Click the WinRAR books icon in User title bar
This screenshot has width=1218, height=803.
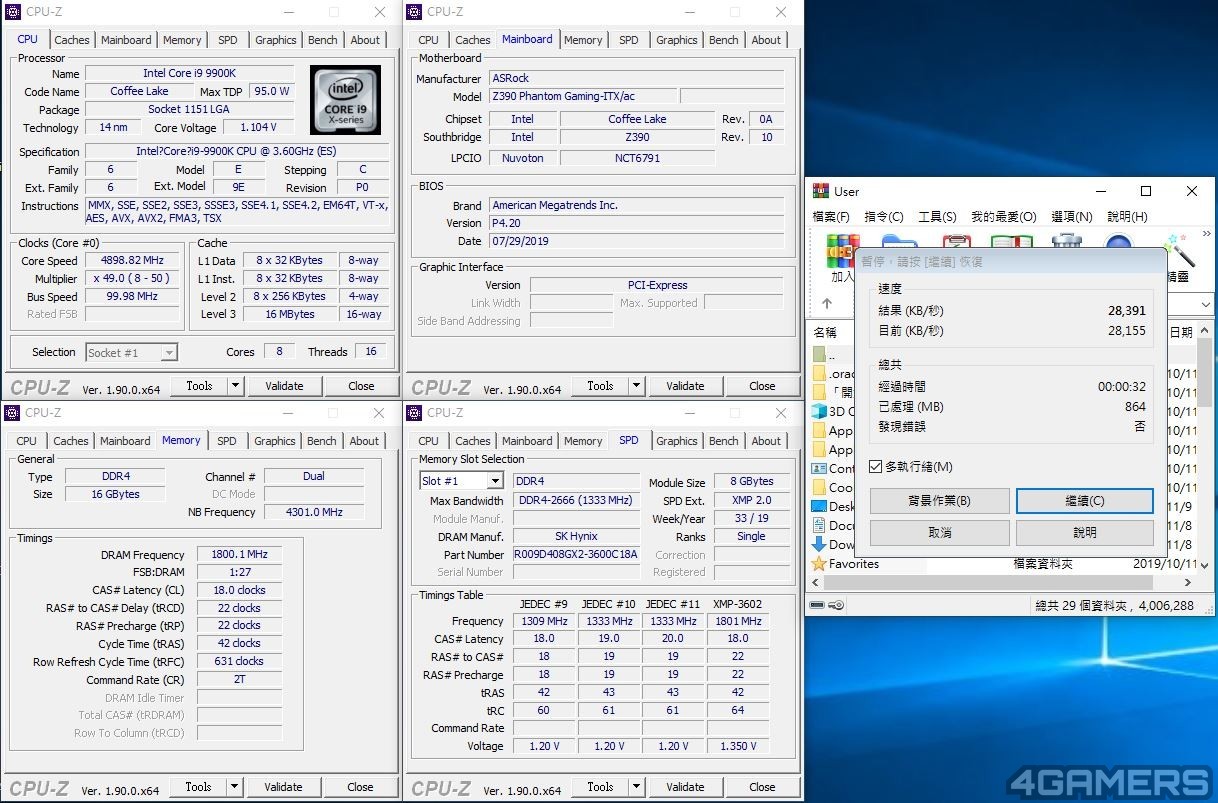821,191
